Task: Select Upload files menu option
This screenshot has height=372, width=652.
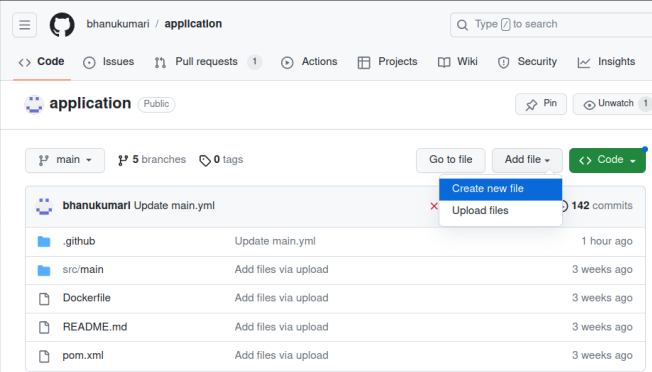Action: point(500,211)
